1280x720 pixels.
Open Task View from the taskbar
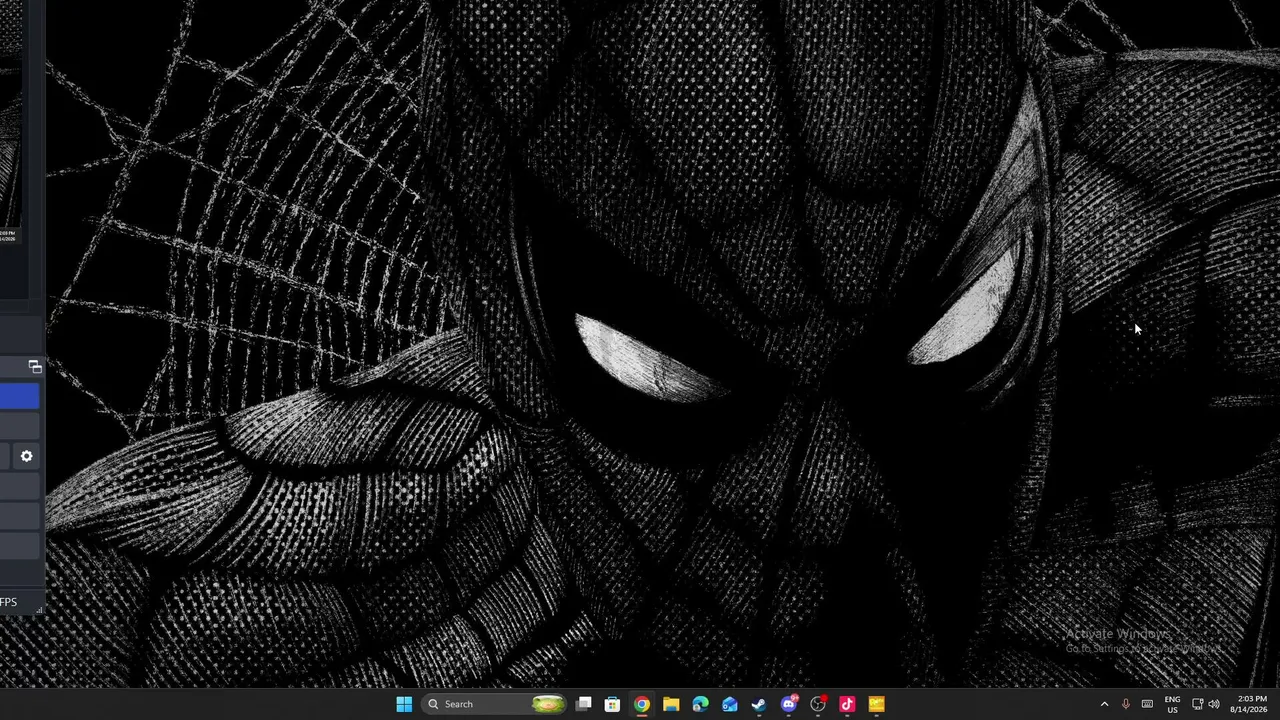[584, 704]
